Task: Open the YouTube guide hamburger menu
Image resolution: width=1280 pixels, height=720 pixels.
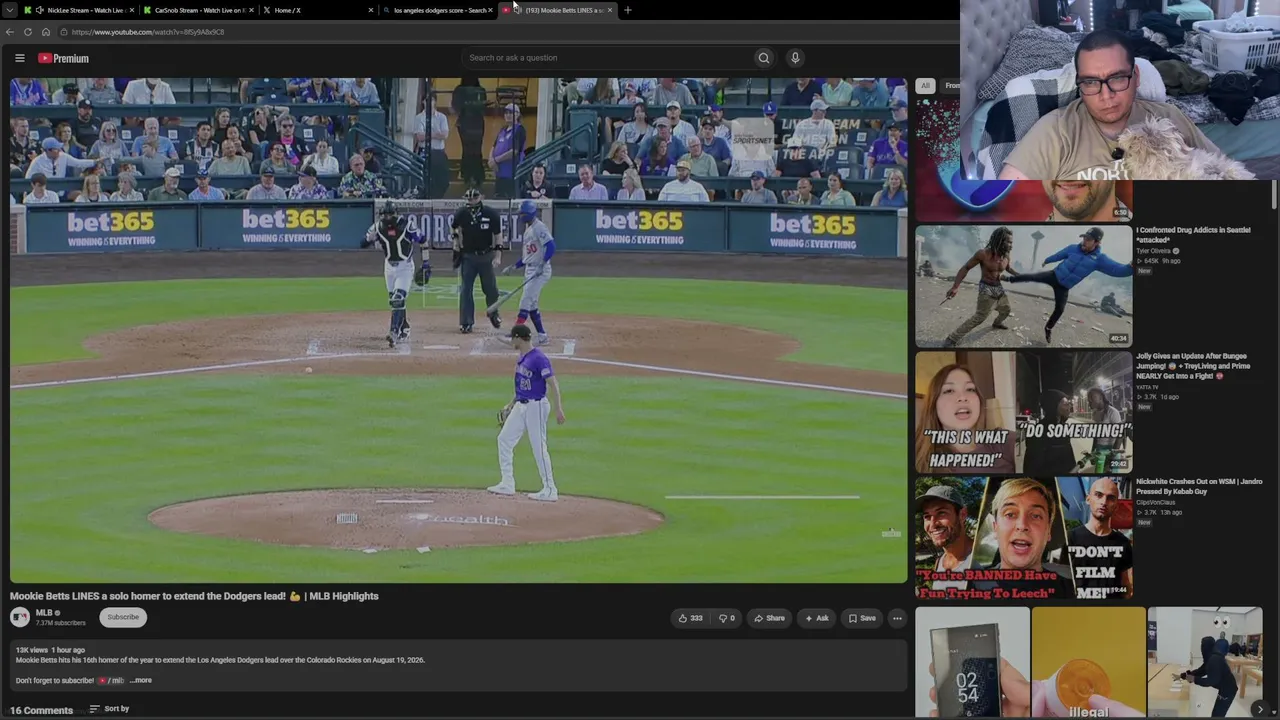Action: tap(19, 58)
